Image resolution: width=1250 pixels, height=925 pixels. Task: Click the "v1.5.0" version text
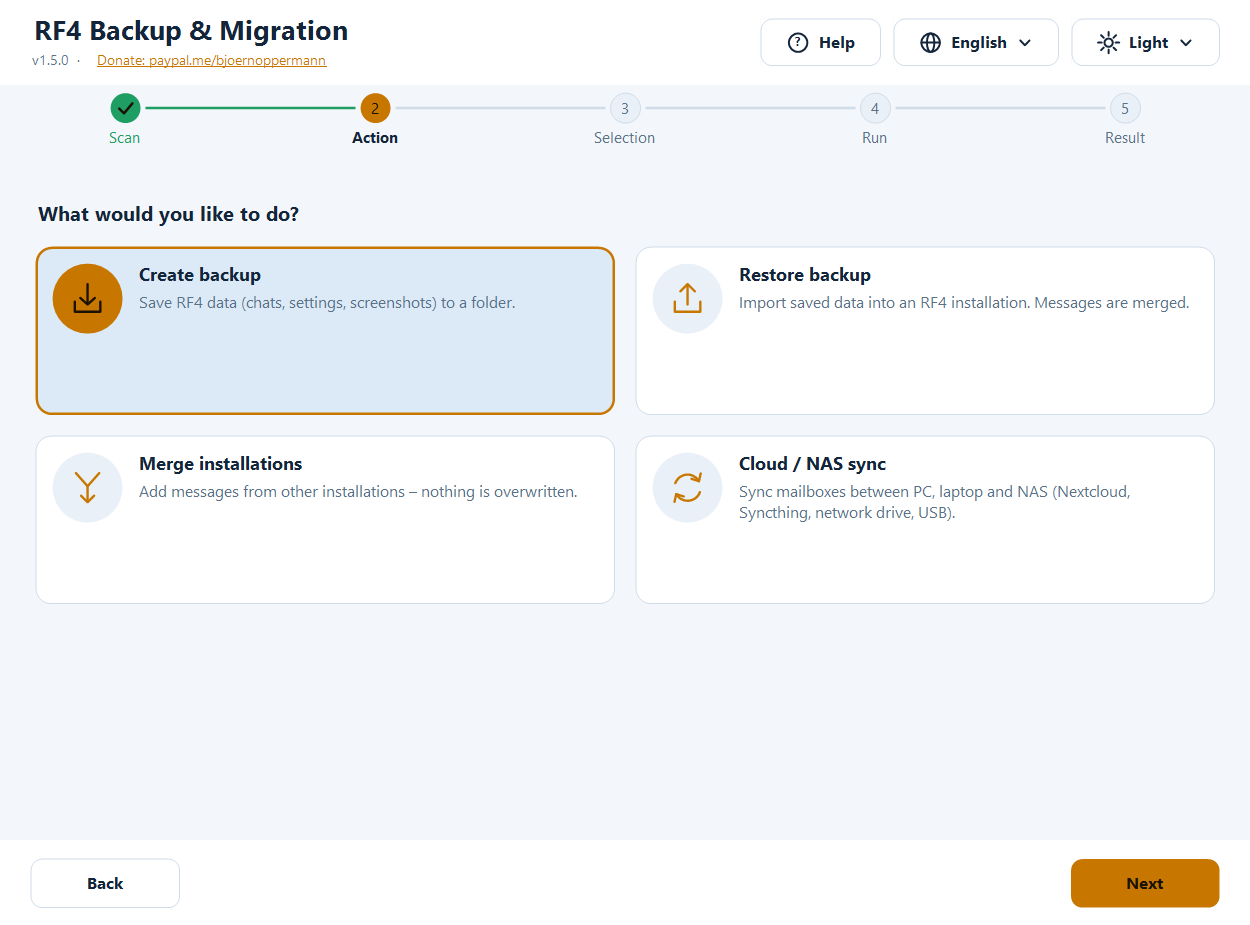(x=50, y=60)
